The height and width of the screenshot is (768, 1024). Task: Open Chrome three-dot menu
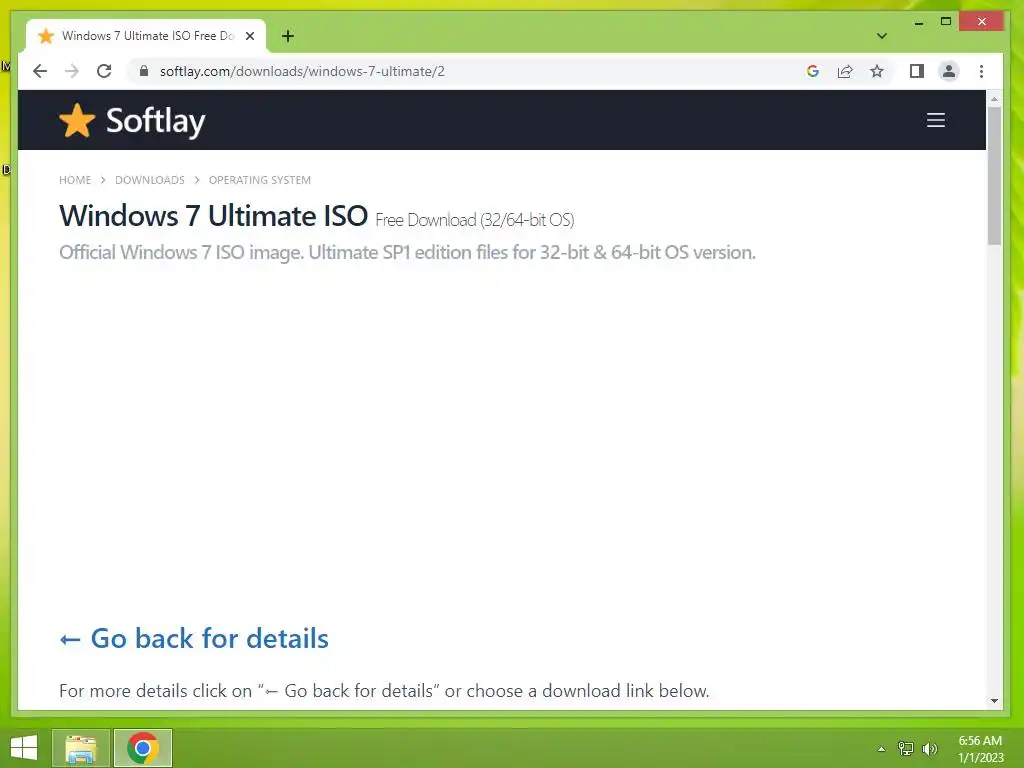point(981,71)
